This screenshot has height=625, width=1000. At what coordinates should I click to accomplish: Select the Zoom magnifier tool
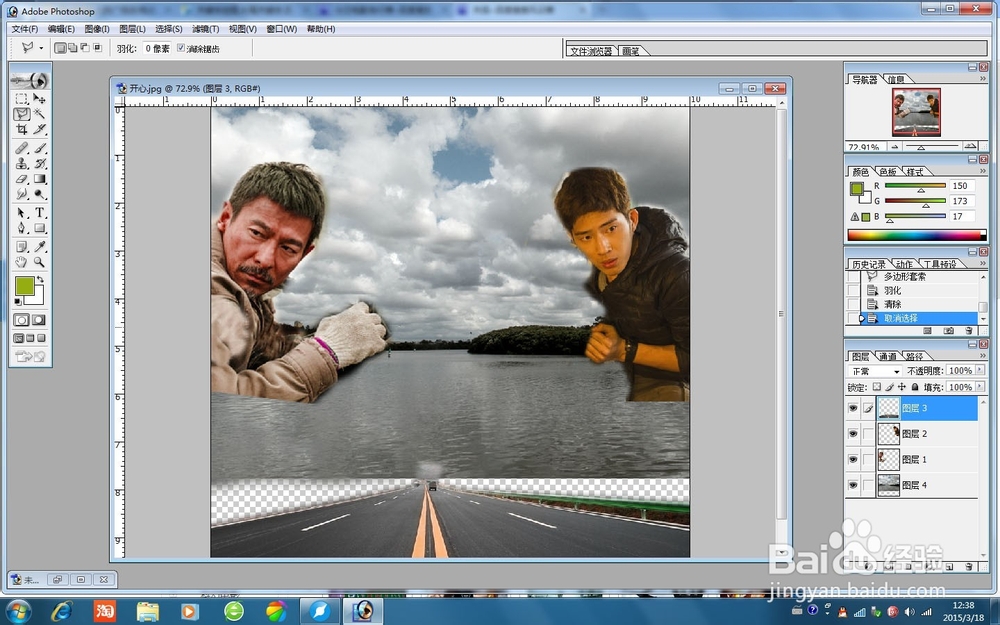40,262
